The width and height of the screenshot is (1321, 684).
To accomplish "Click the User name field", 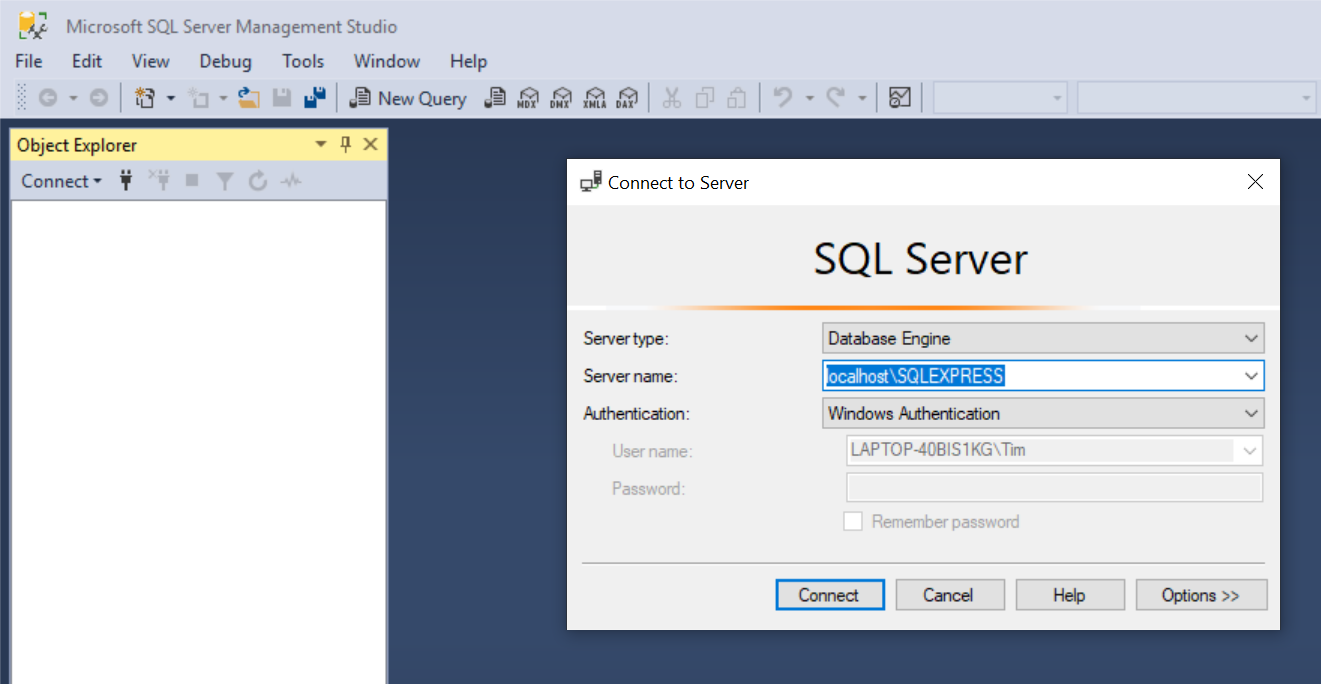I will click(1055, 450).
